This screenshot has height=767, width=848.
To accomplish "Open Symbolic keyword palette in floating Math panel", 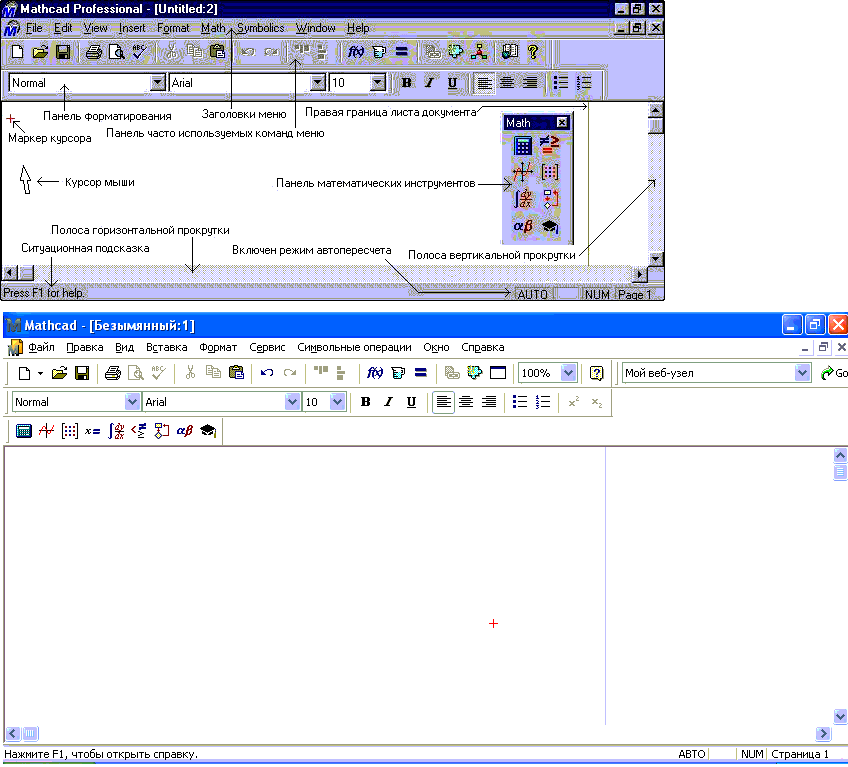I will point(549,226).
